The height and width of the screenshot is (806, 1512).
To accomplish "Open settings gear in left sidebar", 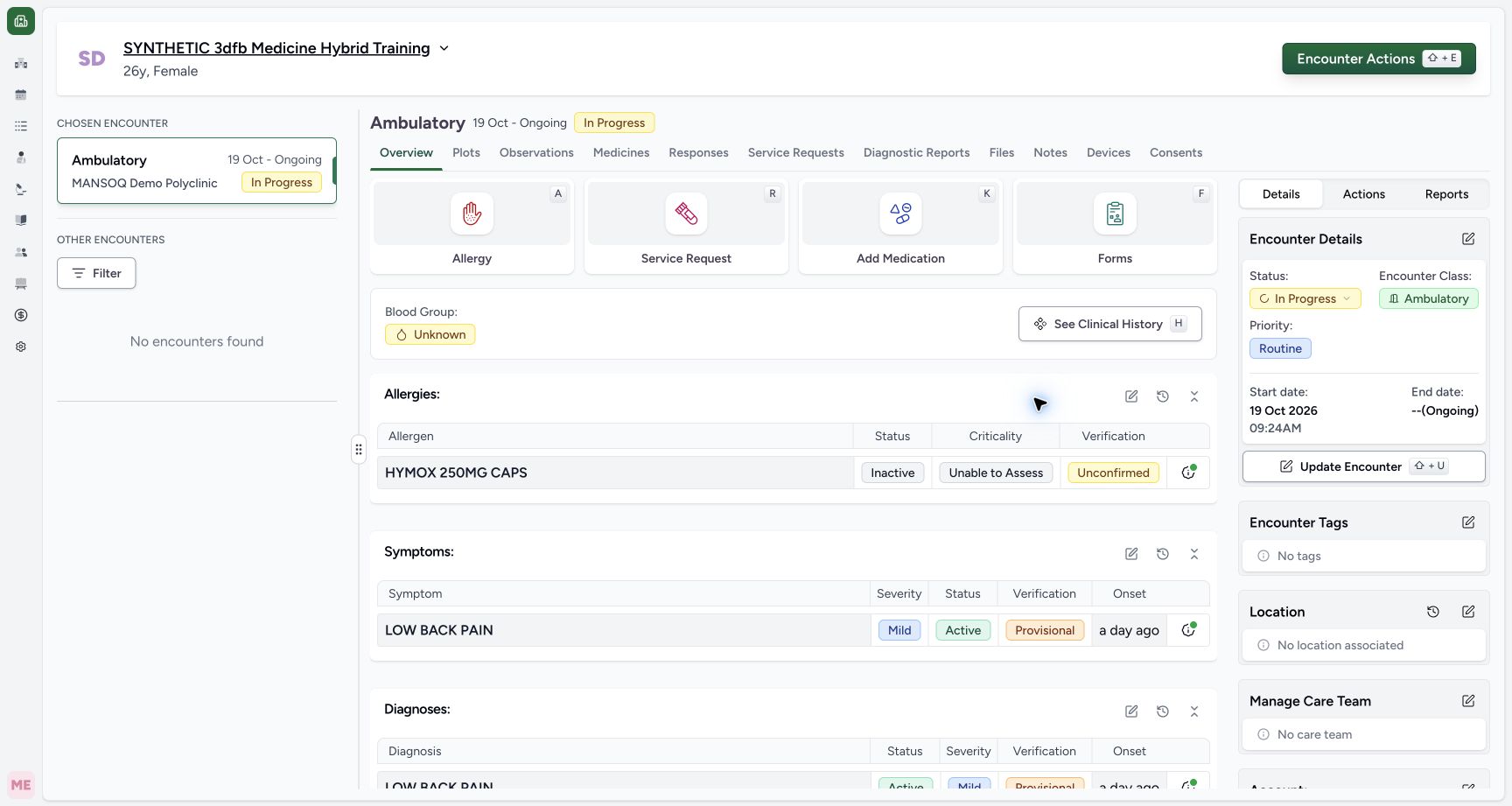I will [21, 347].
